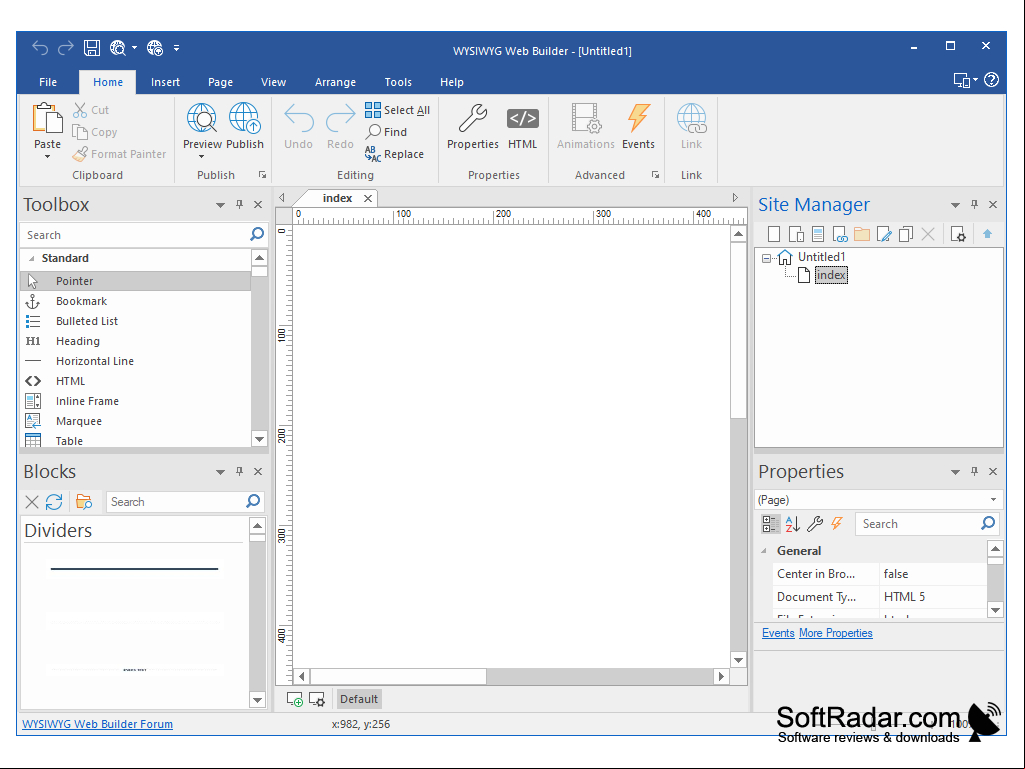Click the Default breakpoint button

click(x=358, y=699)
